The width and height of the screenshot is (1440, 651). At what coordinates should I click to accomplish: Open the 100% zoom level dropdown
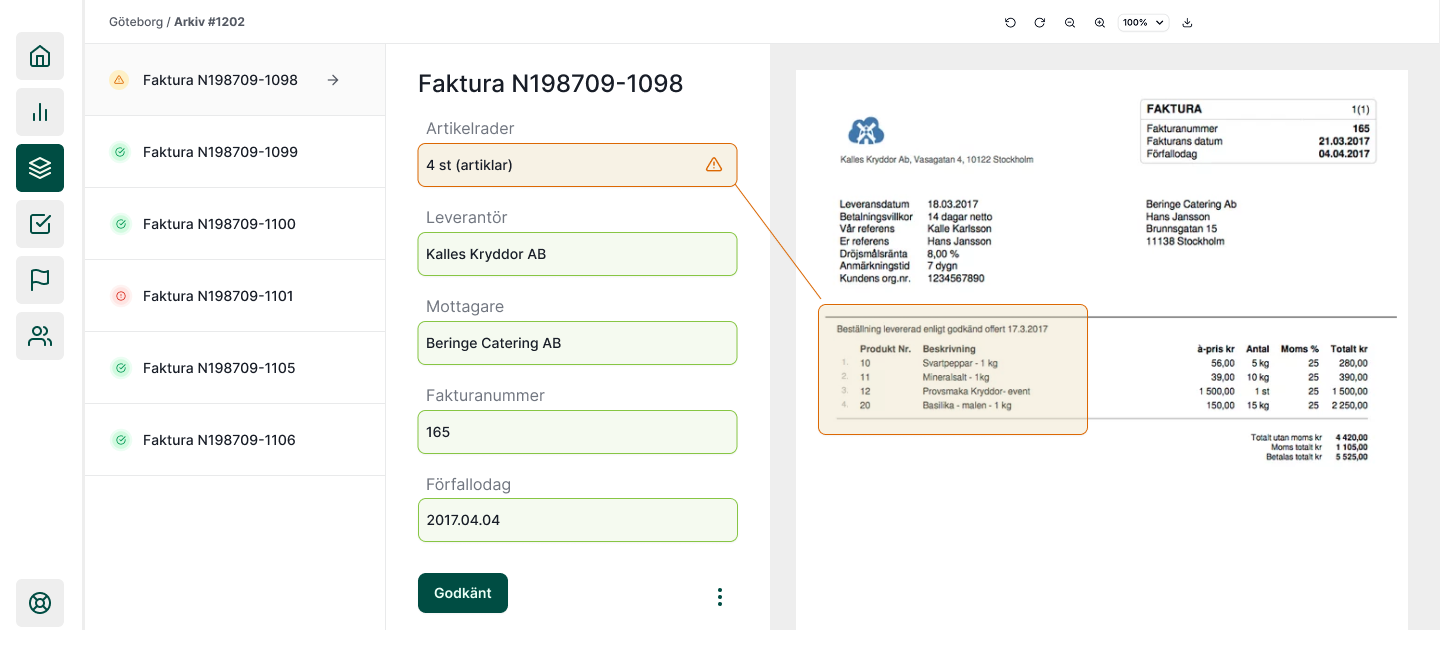click(1143, 22)
